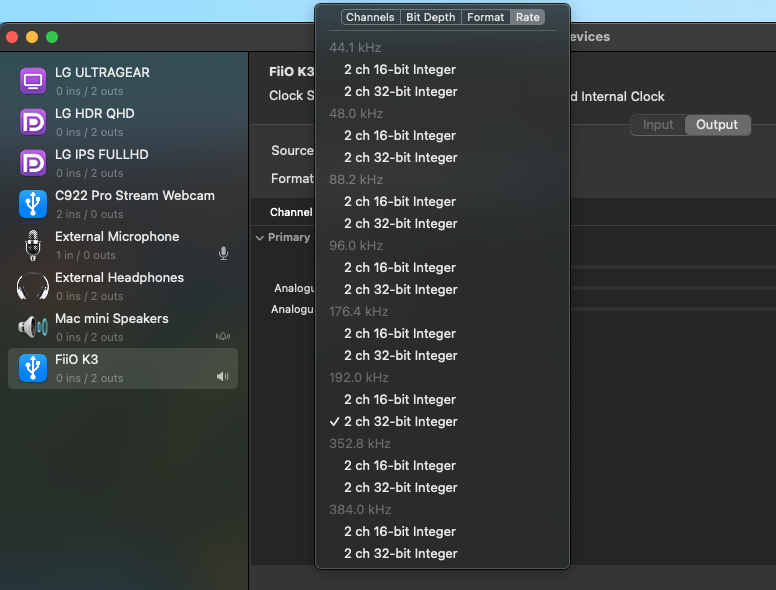776x590 pixels.
Task: Click the alert sound indicator on Mac mini Speakers
Action: (223, 337)
